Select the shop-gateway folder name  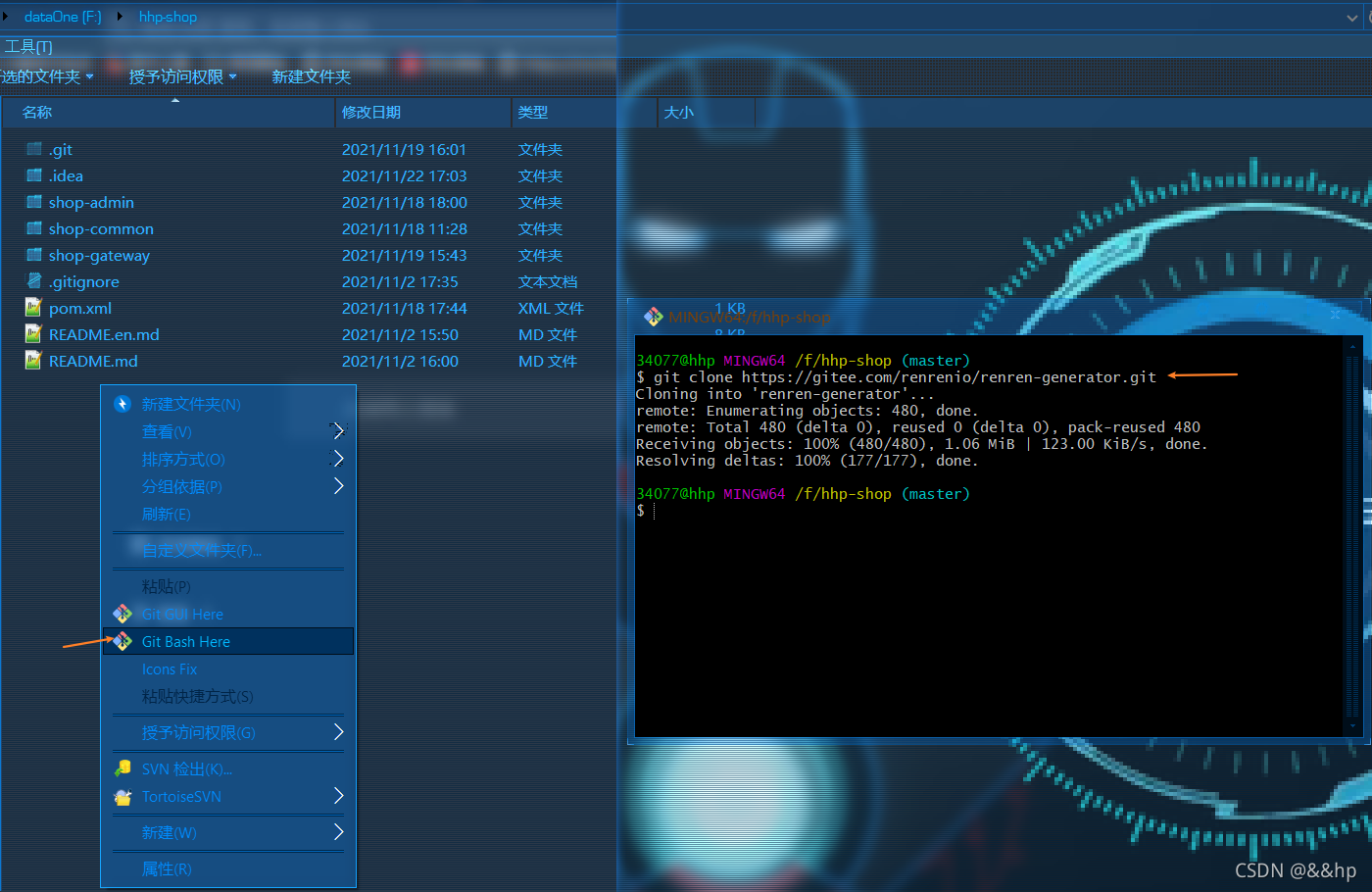(x=99, y=255)
